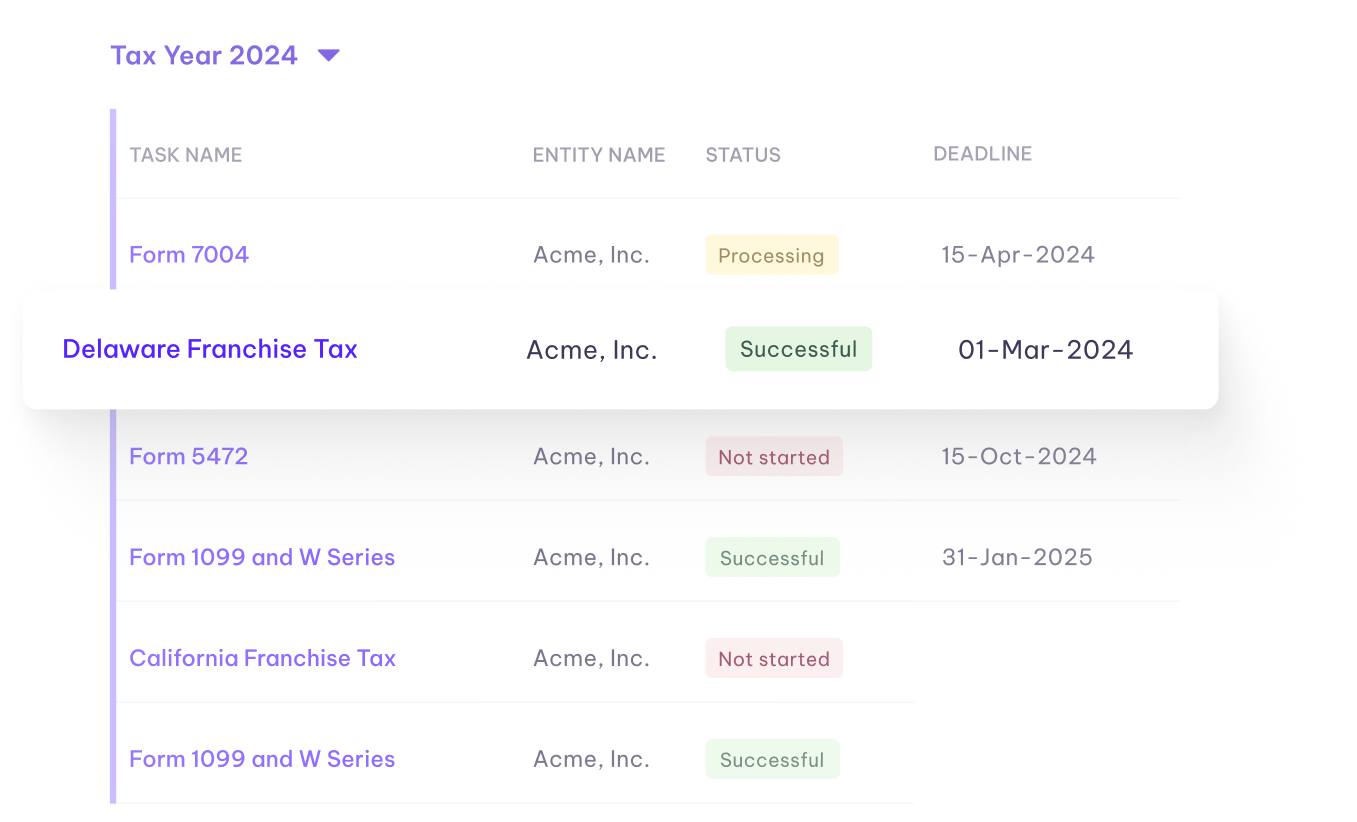Click the Successful badge on Delaware Franchise Tax

(x=798, y=349)
